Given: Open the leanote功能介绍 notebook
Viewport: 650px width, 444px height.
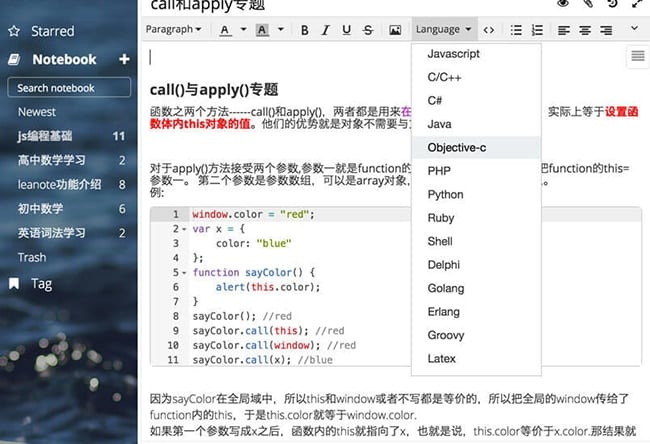Looking at the screenshot, I should (57, 184).
